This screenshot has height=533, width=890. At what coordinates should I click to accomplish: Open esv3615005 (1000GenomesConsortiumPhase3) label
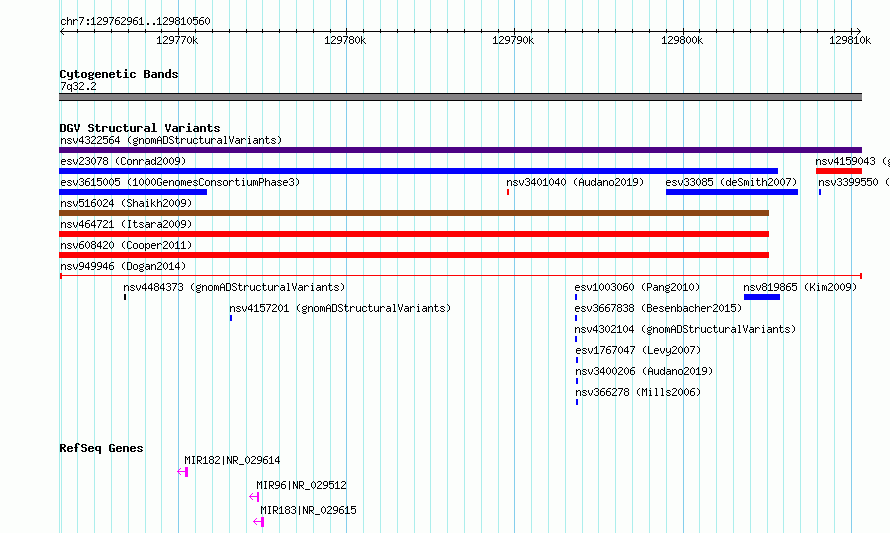[x=180, y=182]
